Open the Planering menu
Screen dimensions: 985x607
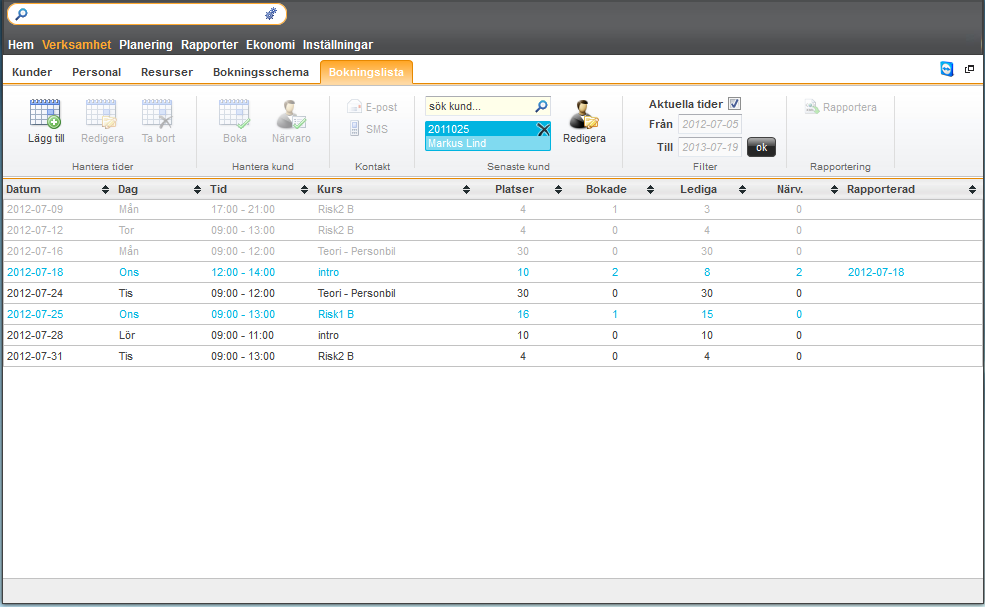click(146, 45)
